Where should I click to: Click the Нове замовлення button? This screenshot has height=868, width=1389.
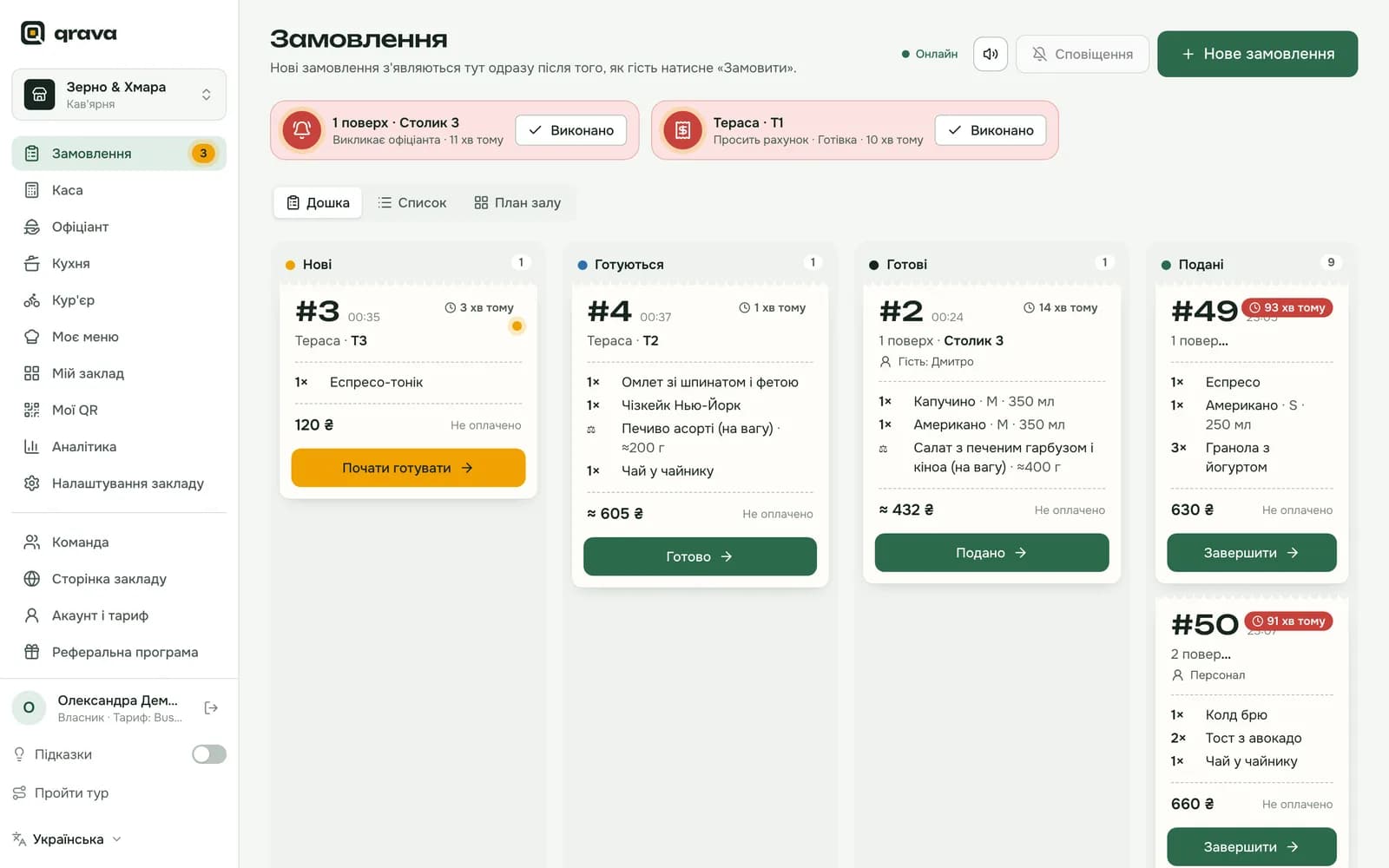(1257, 54)
